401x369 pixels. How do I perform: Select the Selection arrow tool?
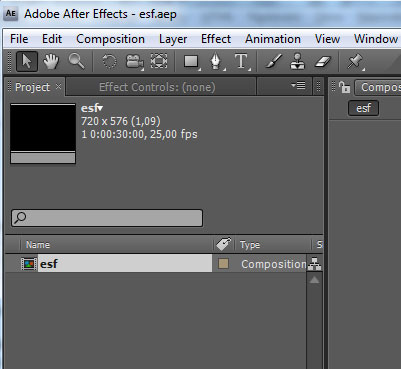pos(27,61)
